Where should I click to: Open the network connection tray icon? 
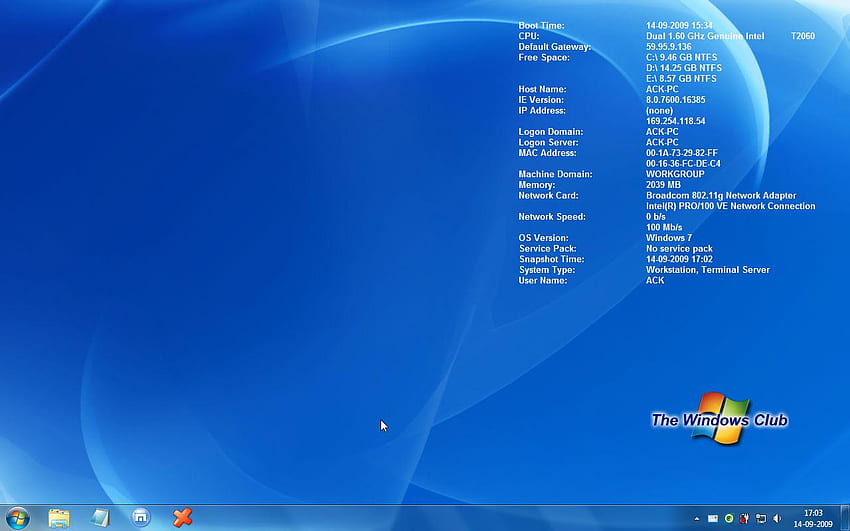[761, 519]
